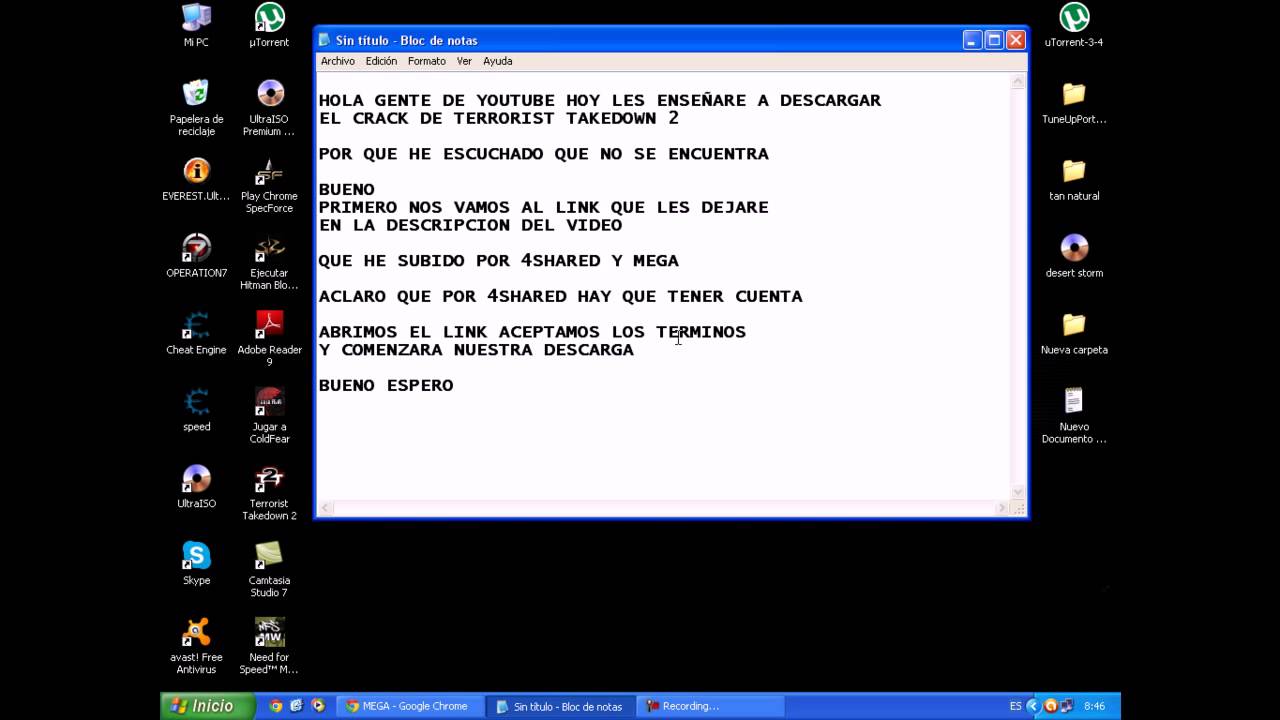Select the UltraISO disc shortcut
The image size is (1280, 720).
point(196,486)
